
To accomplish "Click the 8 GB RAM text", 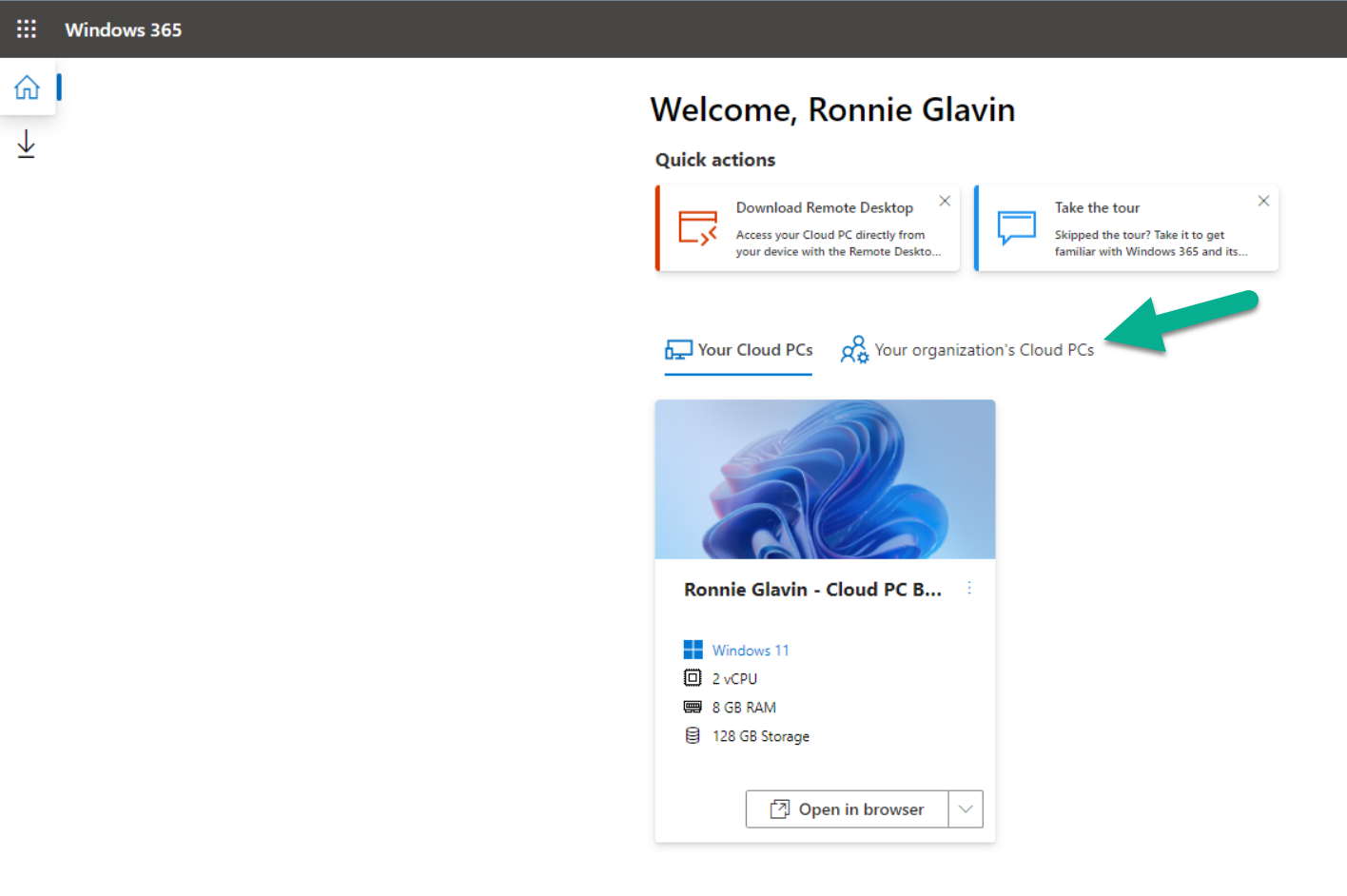I will tap(744, 708).
